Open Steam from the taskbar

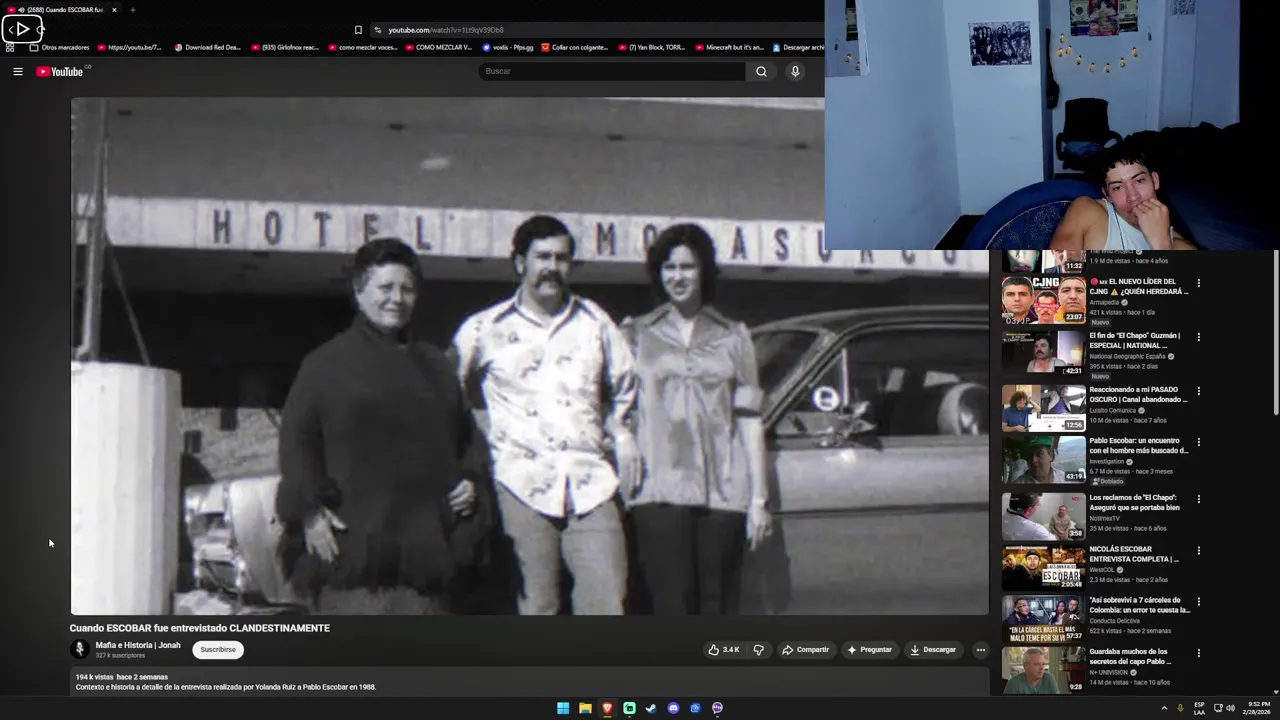pos(651,708)
